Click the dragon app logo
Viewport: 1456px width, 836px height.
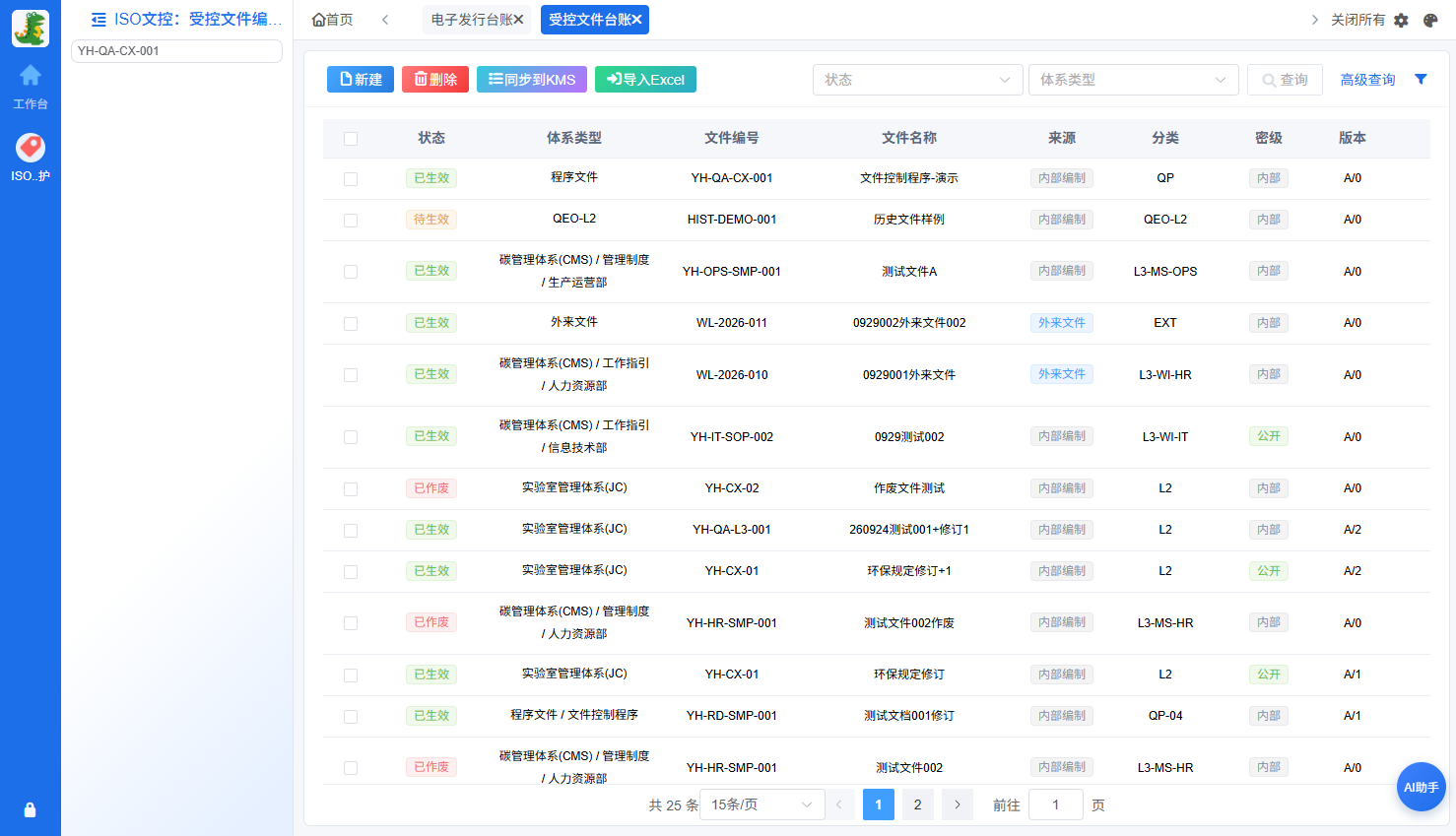point(31,29)
